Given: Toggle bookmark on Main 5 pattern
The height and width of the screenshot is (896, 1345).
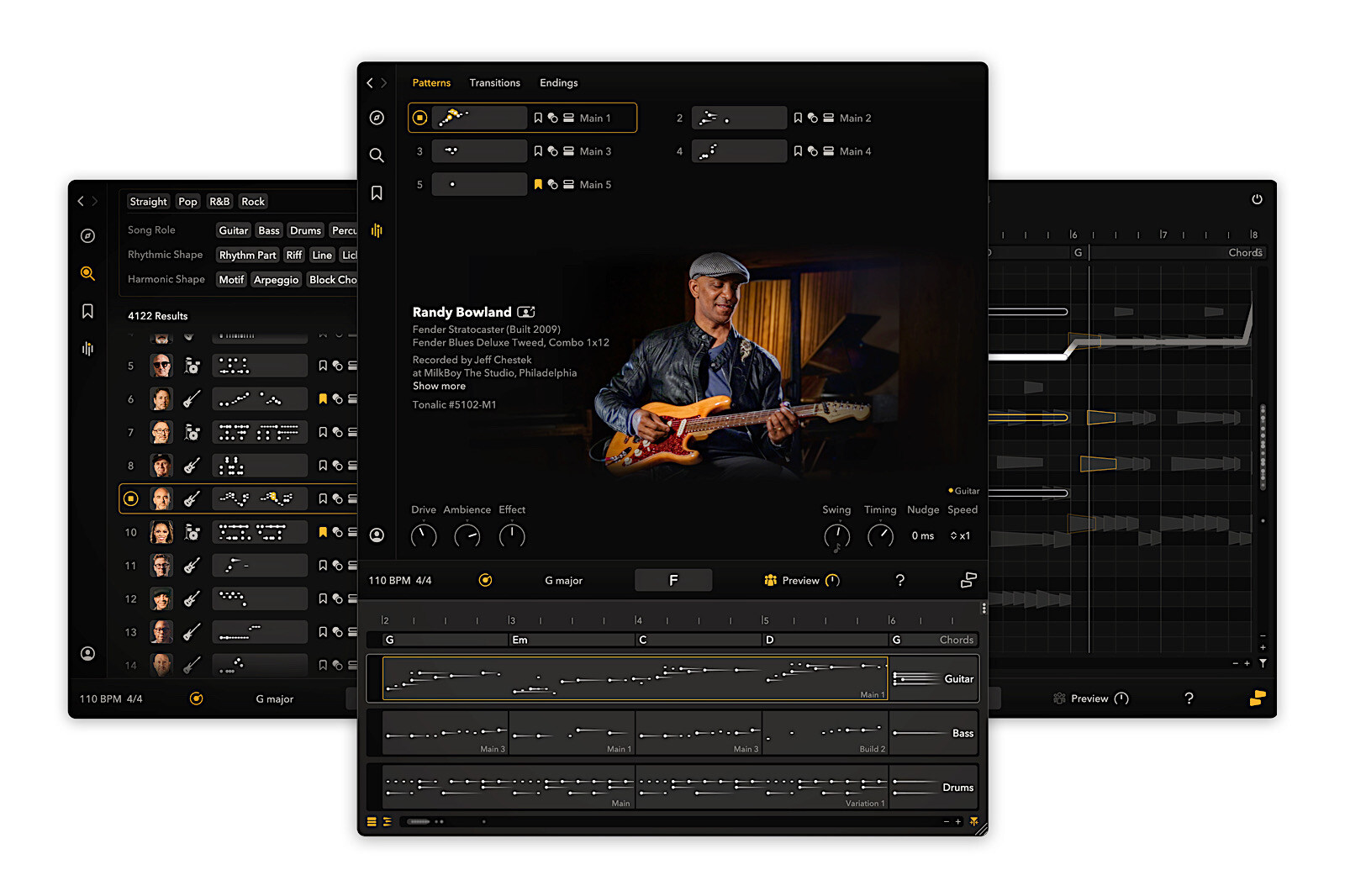Looking at the screenshot, I should (538, 185).
